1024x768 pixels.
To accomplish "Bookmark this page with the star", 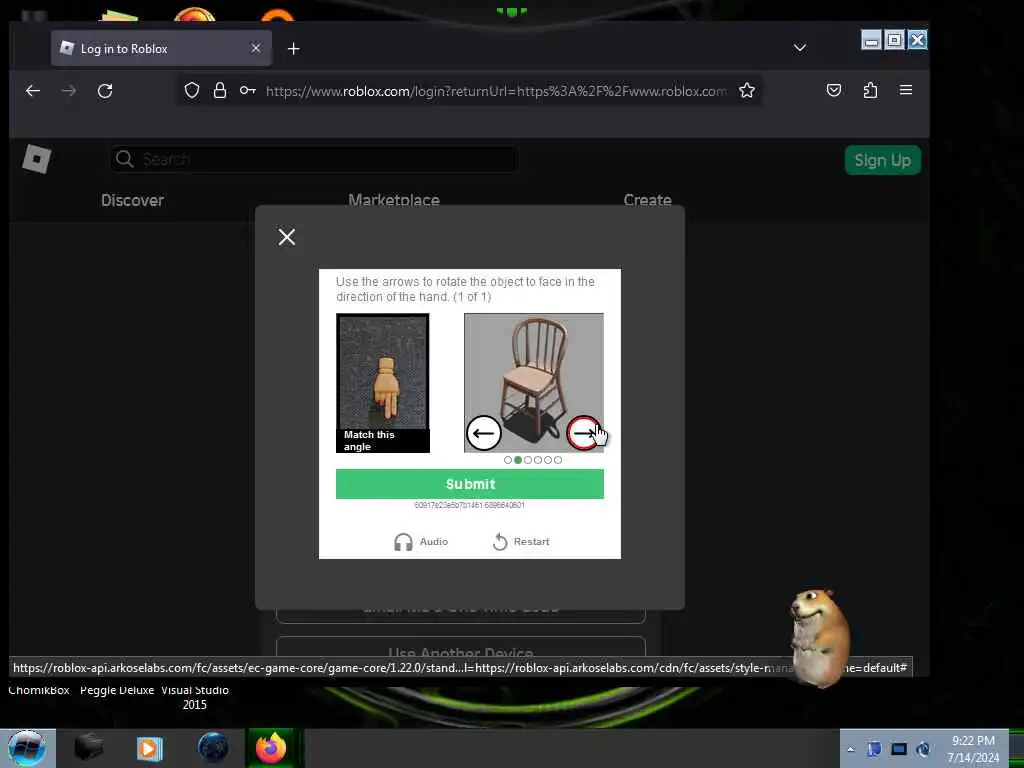I will click(747, 90).
